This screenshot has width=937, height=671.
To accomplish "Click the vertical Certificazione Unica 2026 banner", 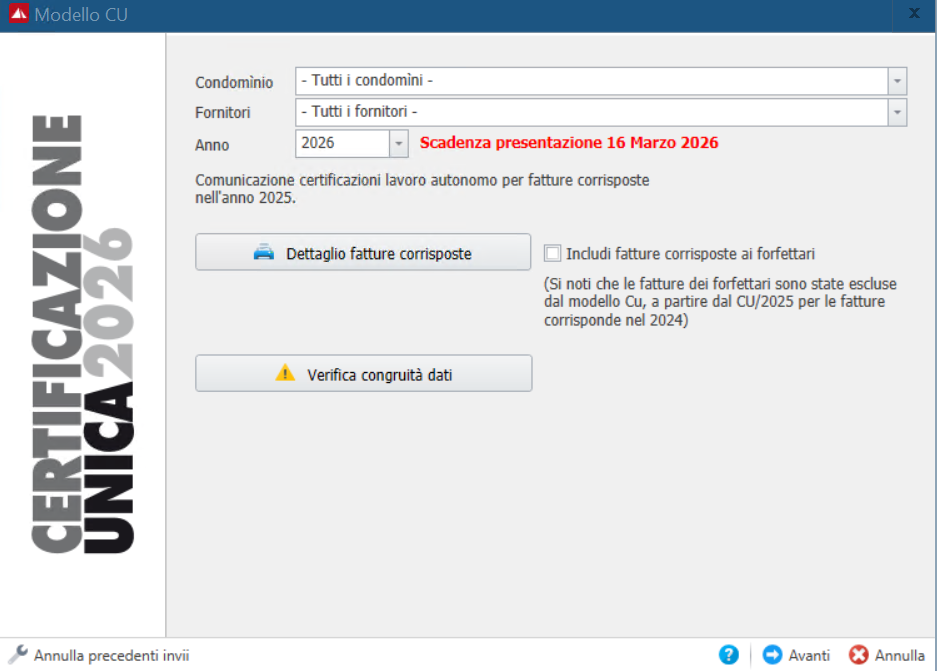I will (x=82, y=335).
